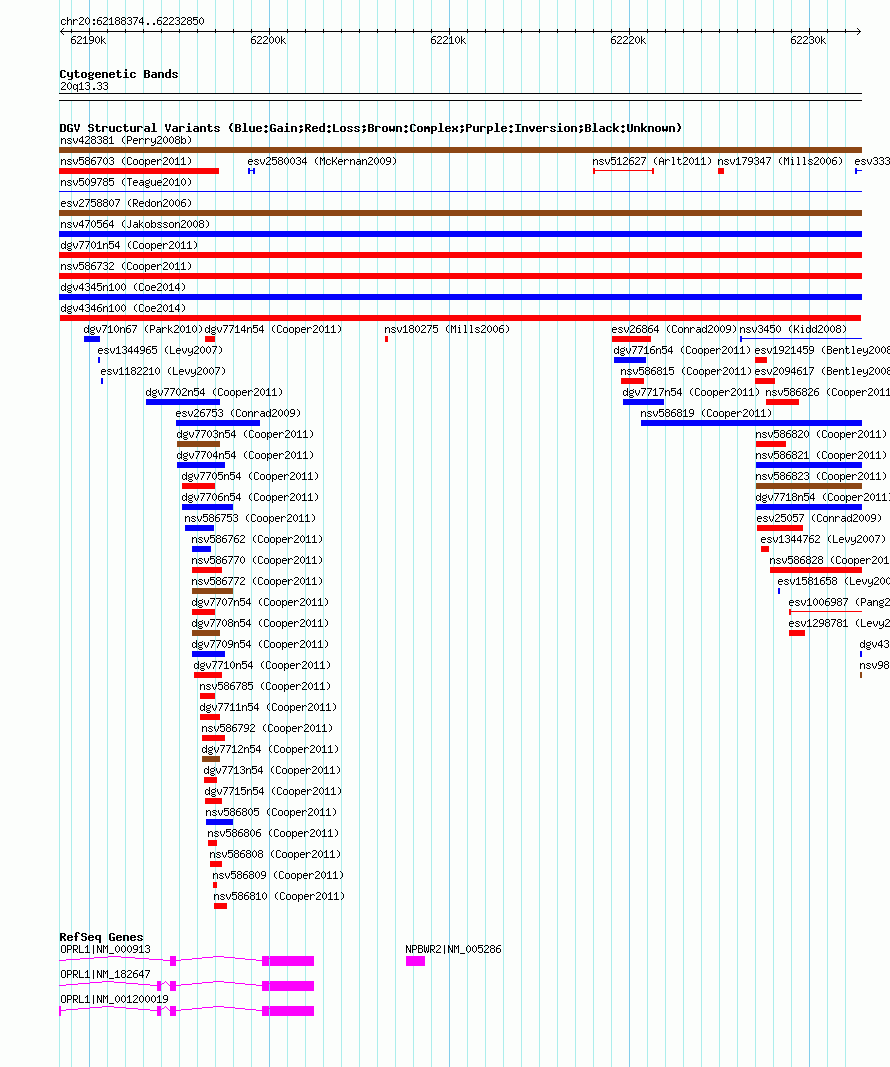Select the dgv7702n54 (Cooper2011) variant label

[x=214, y=393]
